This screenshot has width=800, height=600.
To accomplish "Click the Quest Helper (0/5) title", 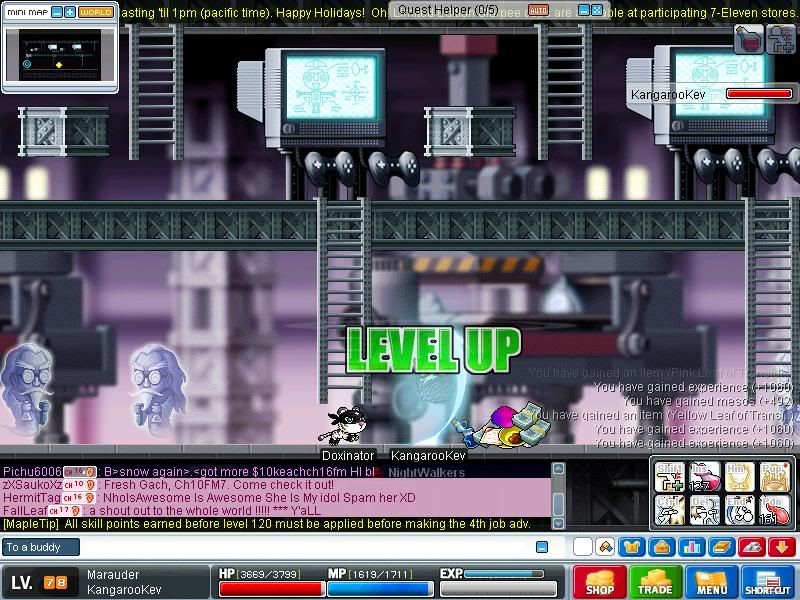I will [x=448, y=10].
